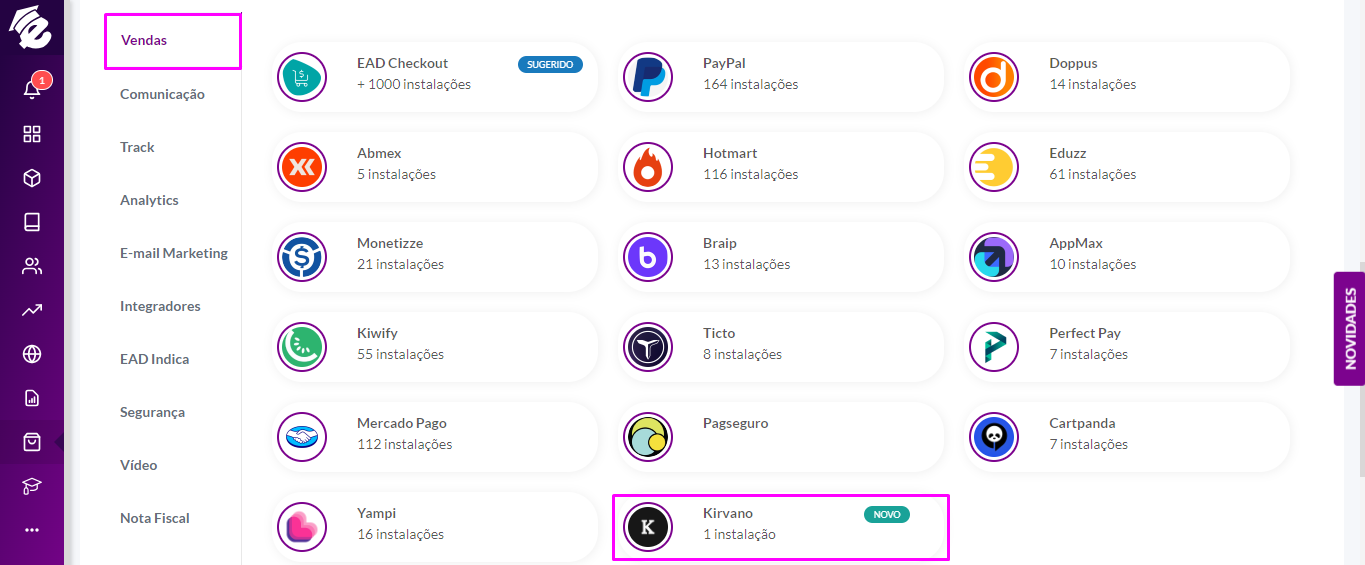Open the shopping bag icon in sidebar
The image size is (1365, 565).
tap(32, 442)
